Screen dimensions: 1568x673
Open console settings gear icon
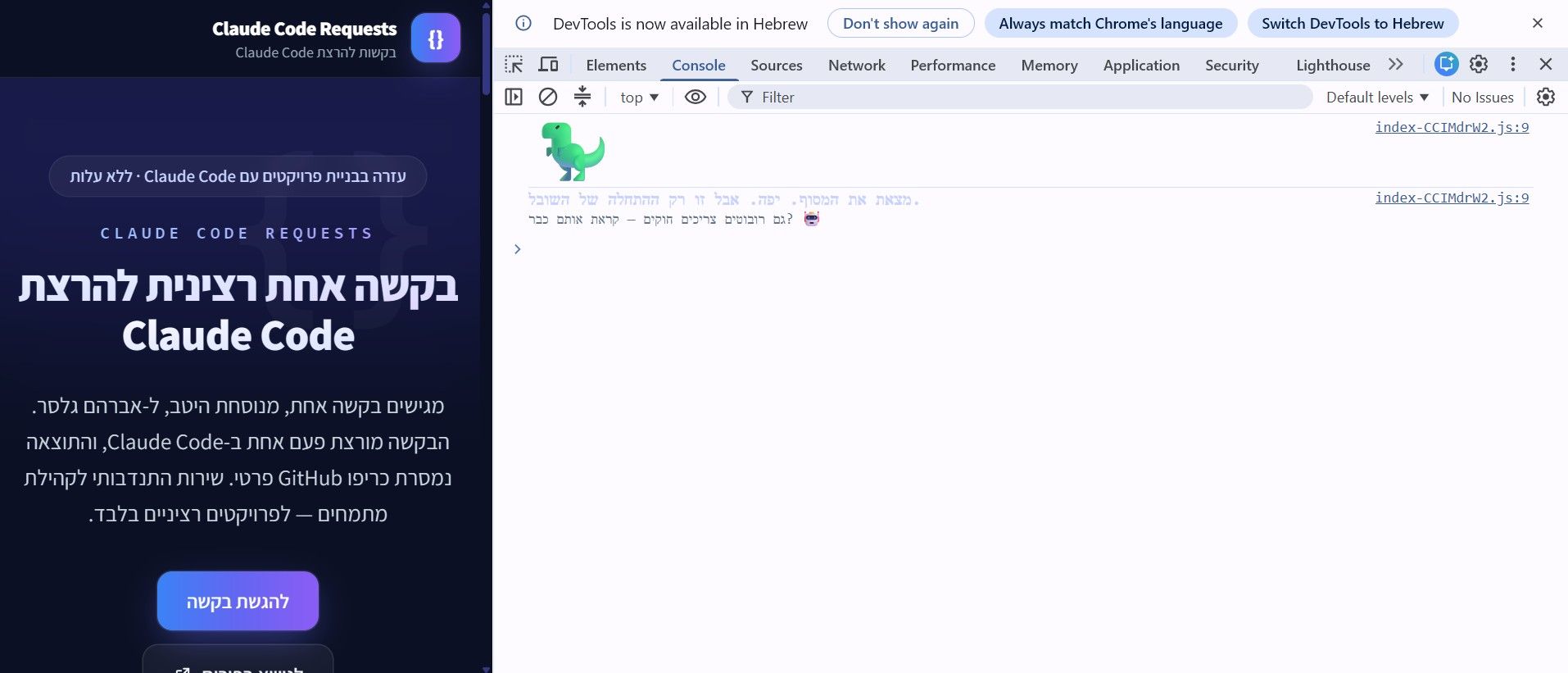point(1546,97)
